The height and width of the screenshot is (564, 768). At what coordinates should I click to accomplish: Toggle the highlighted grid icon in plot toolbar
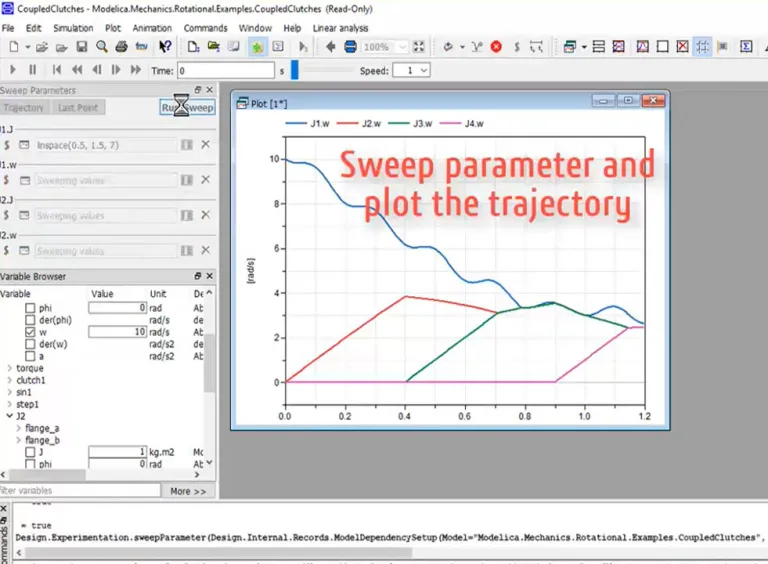tap(702, 47)
